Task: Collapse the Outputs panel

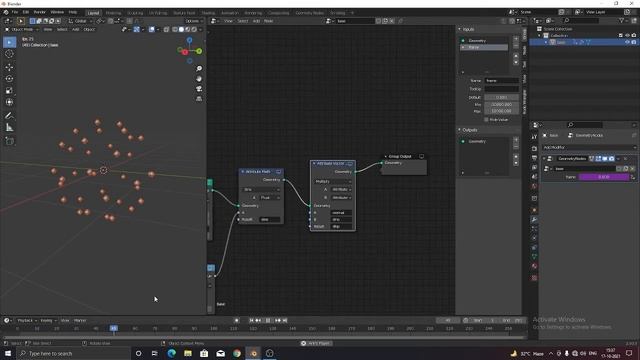Action: (x=460, y=130)
